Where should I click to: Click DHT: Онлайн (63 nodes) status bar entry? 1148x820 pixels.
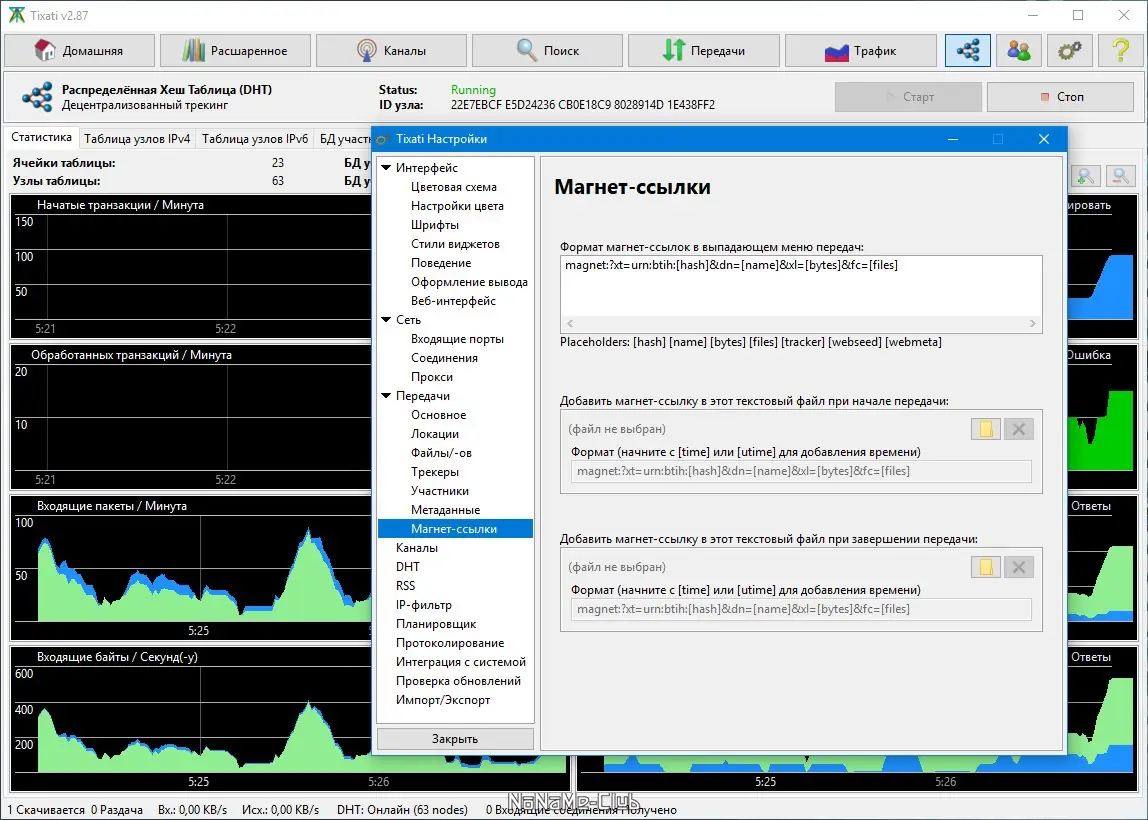[402, 810]
